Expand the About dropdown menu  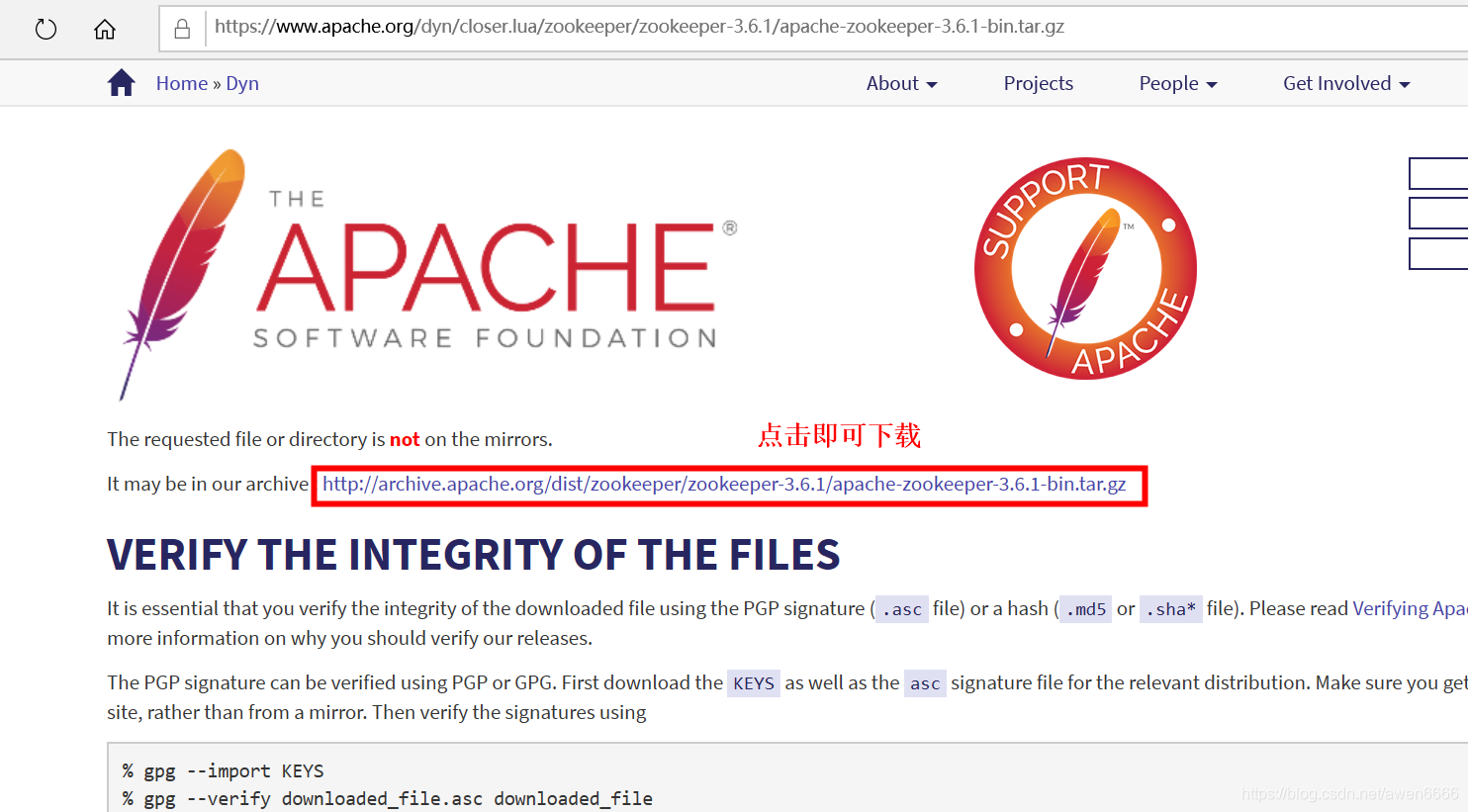click(901, 83)
